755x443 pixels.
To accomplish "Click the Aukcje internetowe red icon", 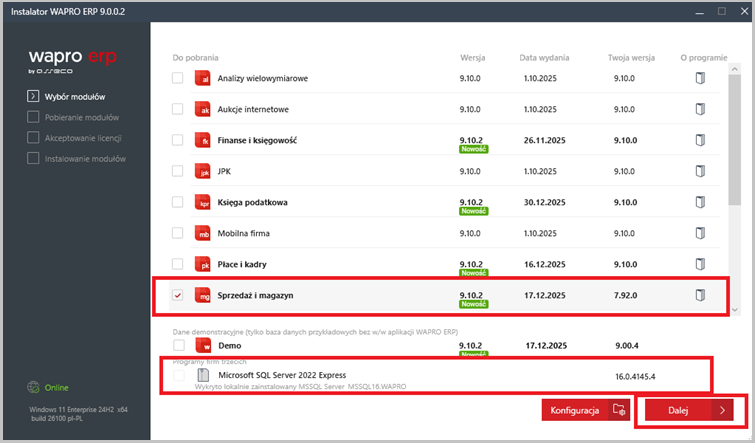I will 203,109.
